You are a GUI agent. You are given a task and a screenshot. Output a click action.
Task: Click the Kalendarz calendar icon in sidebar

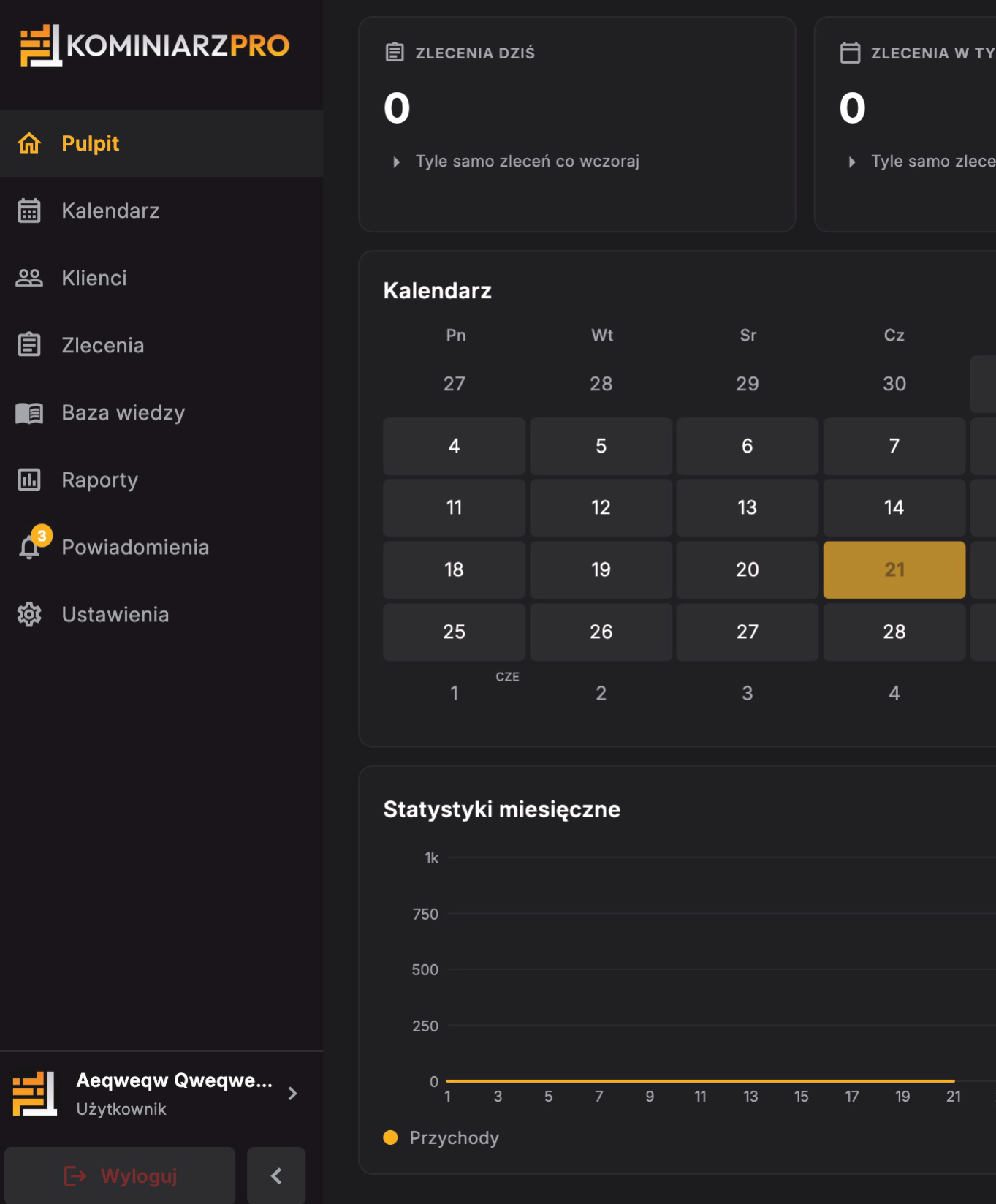[x=29, y=211]
